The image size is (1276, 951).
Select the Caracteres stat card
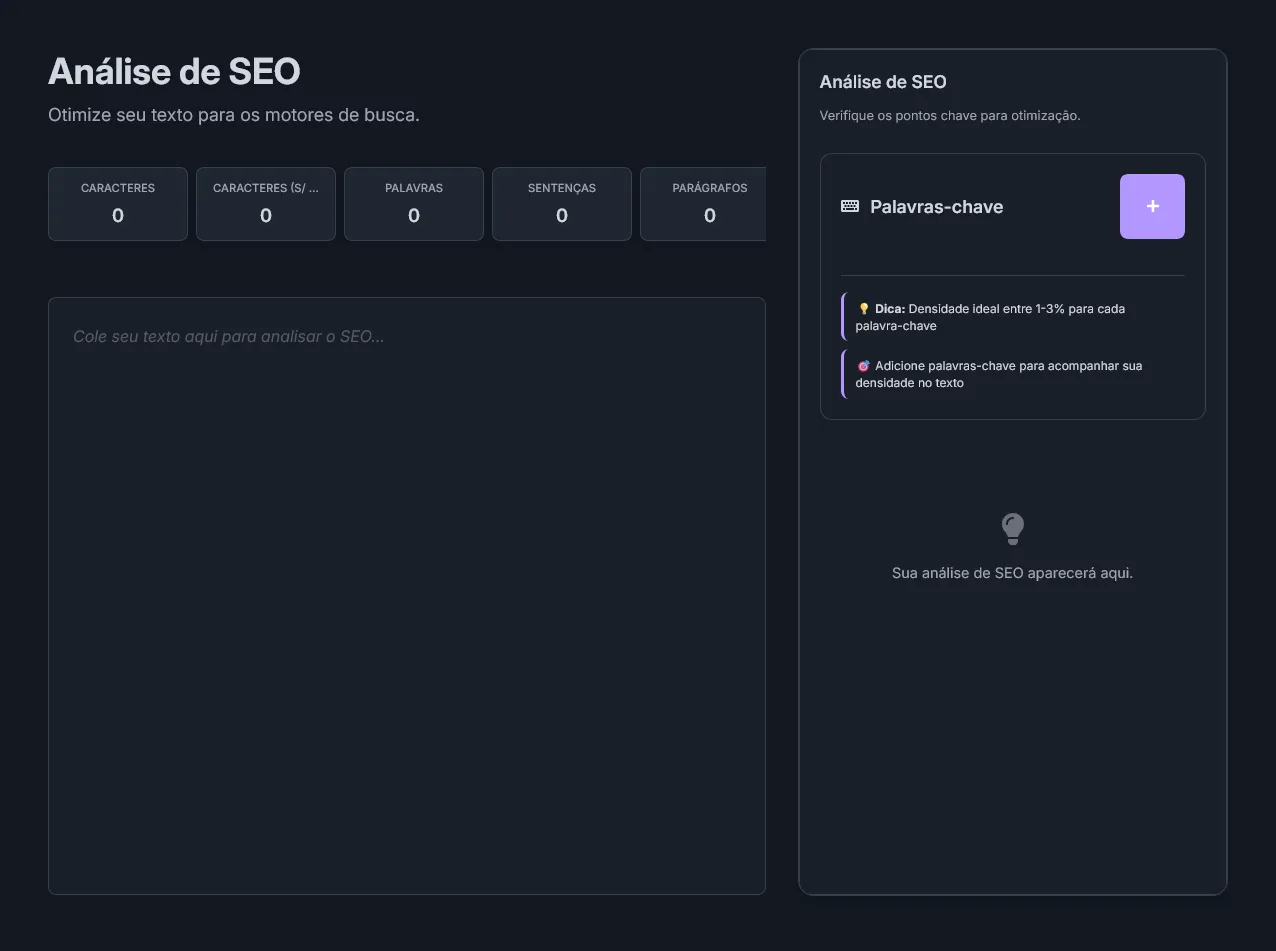tap(118, 204)
